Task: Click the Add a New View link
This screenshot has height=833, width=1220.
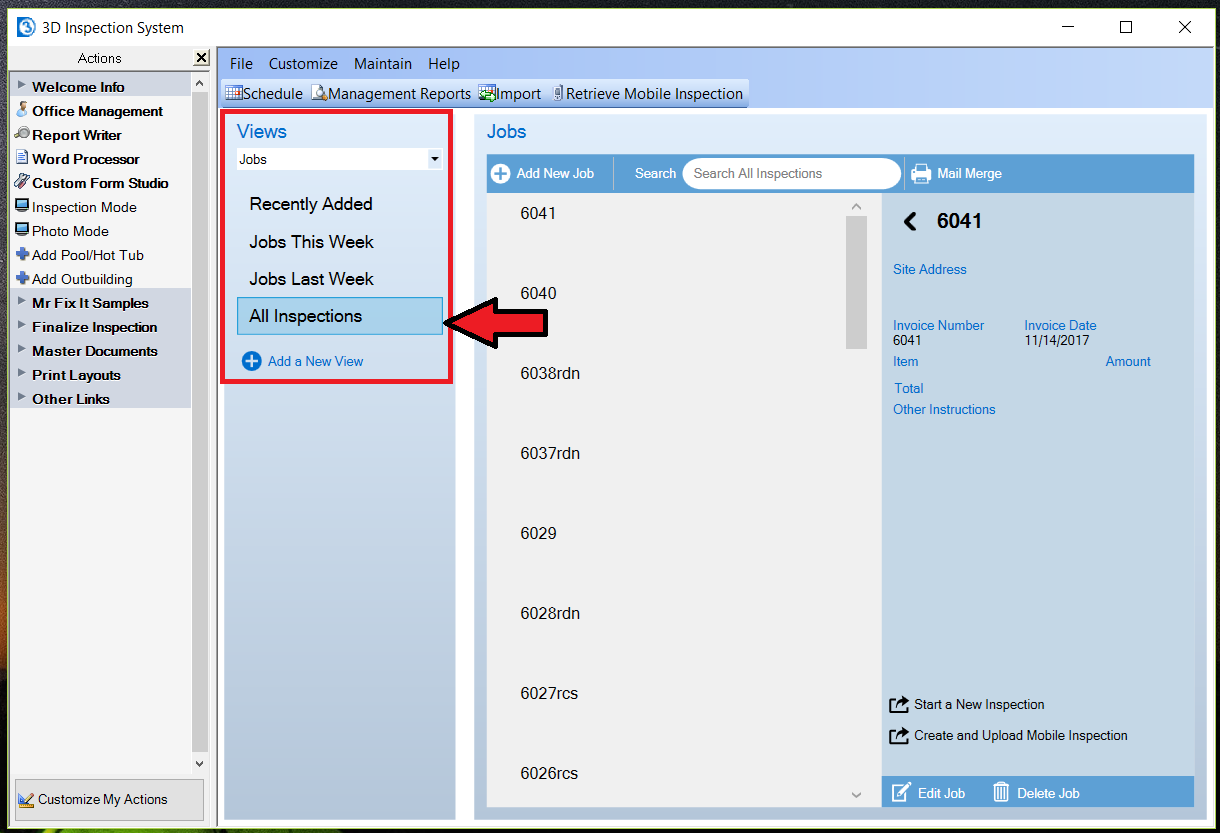Action: 316,361
